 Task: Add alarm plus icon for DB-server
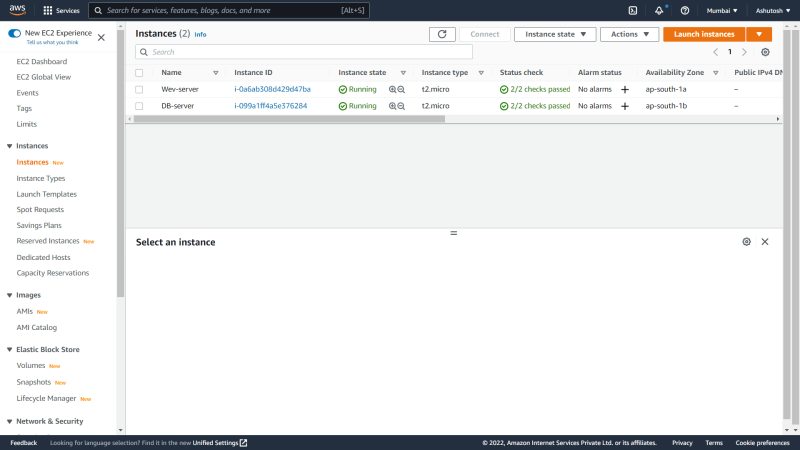point(625,106)
